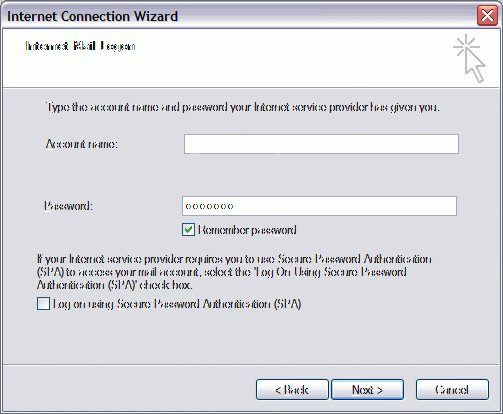Click the instruction text about account name

point(243,107)
